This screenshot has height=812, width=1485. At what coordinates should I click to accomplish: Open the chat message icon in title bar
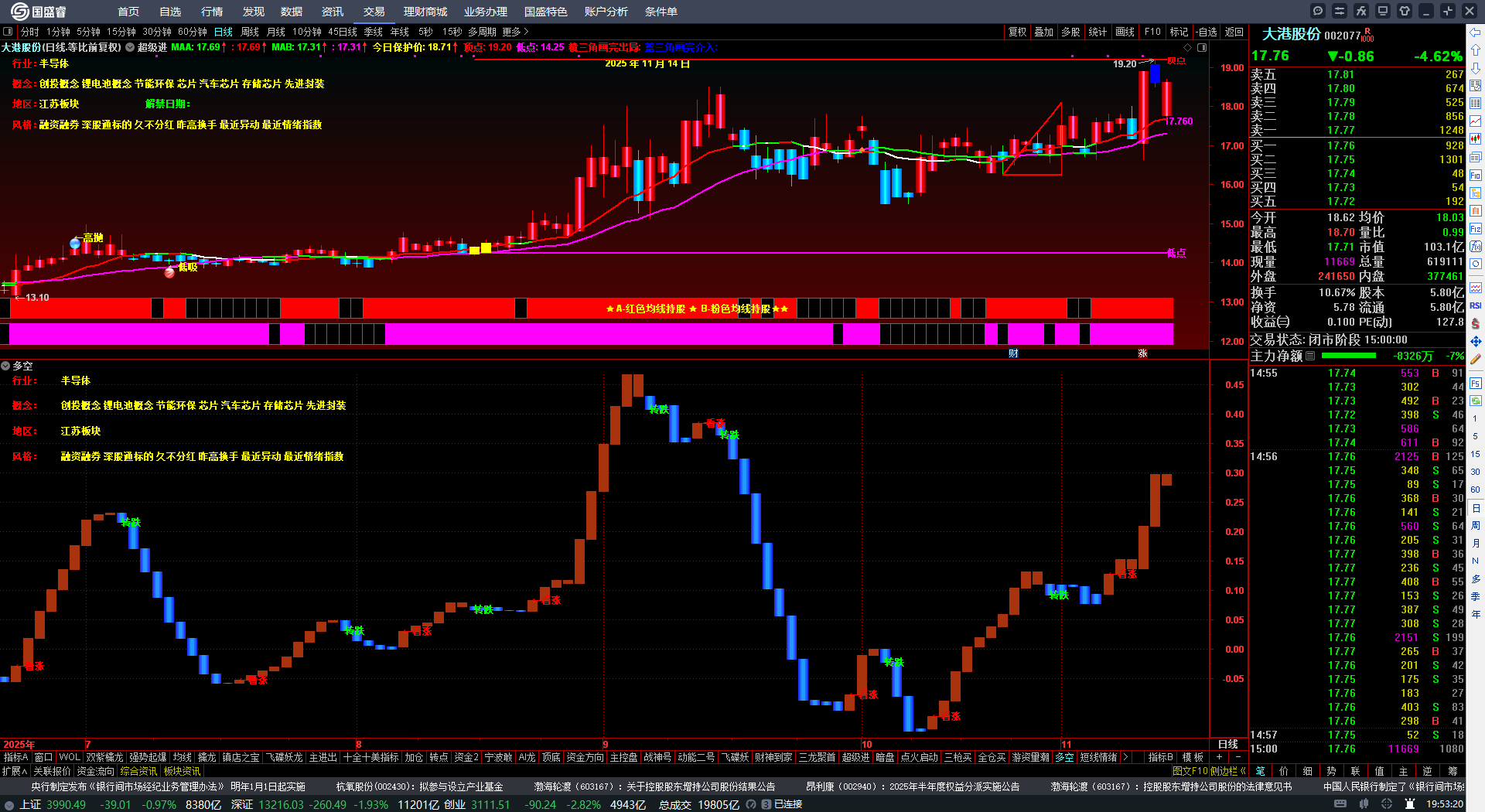[x=1318, y=11]
